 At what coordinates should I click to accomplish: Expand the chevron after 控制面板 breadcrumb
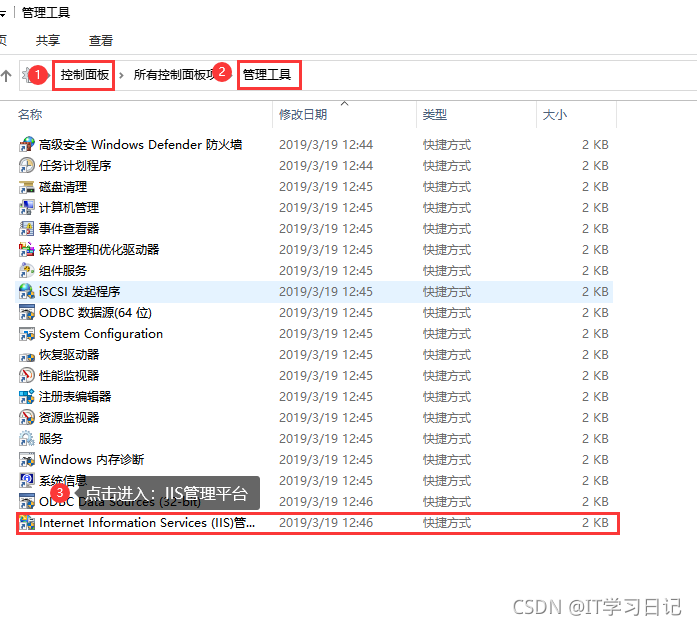[121, 75]
